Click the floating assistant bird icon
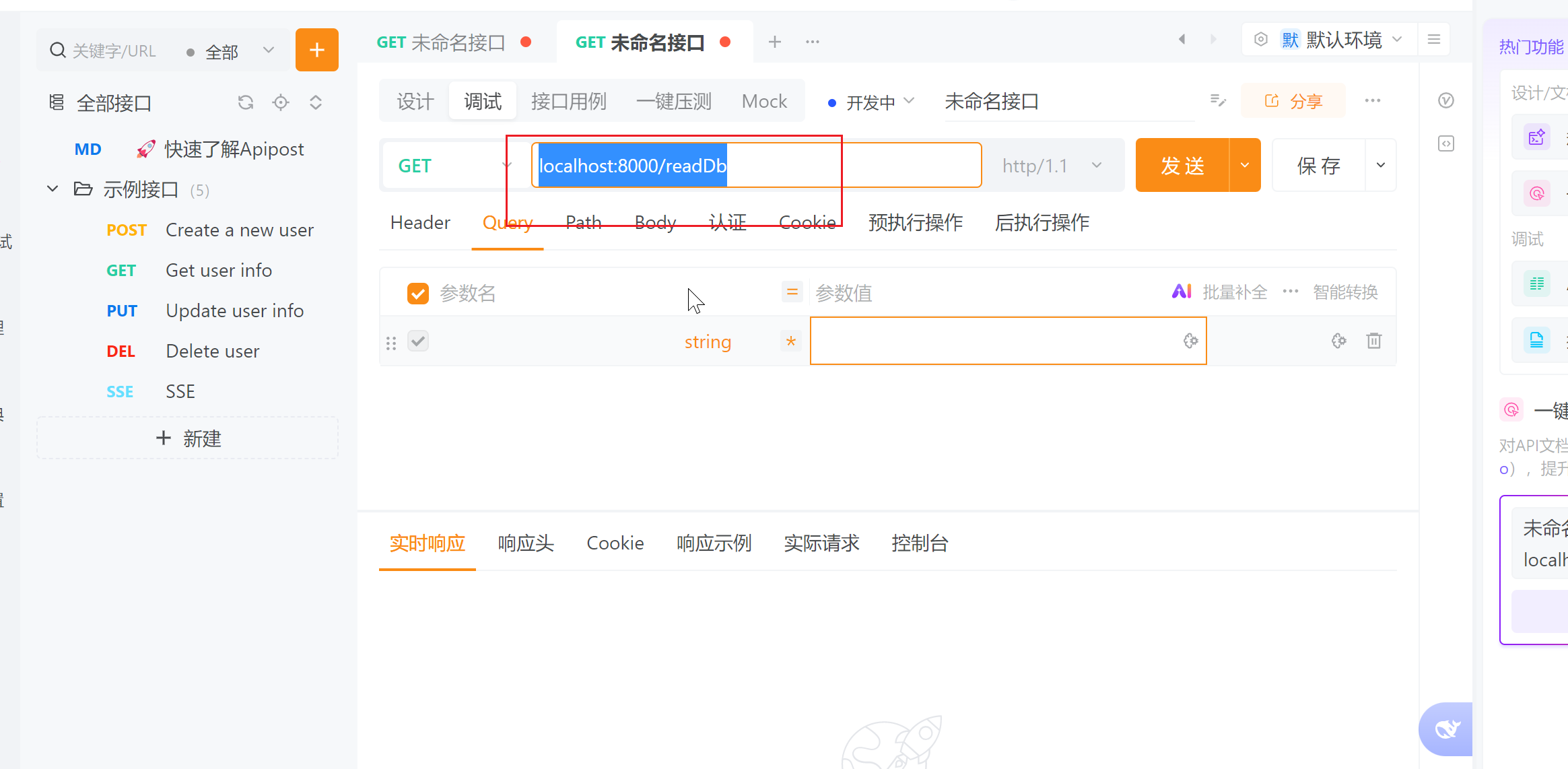 pos(1446,729)
